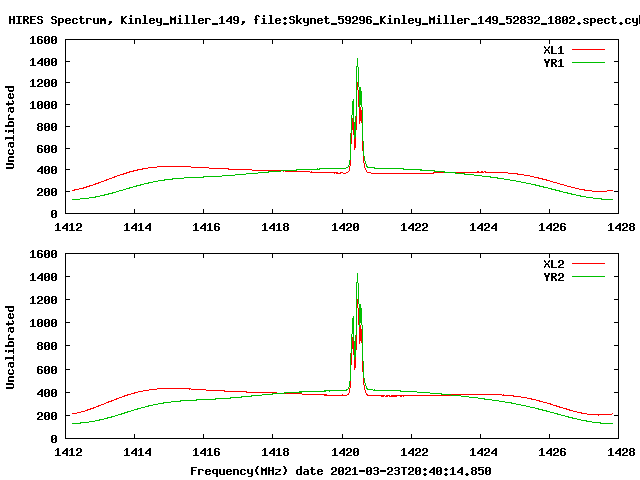Click the 600 tick label in the XL2/YR2 plot
This screenshot has width=640, height=480.
click(47, 370)
